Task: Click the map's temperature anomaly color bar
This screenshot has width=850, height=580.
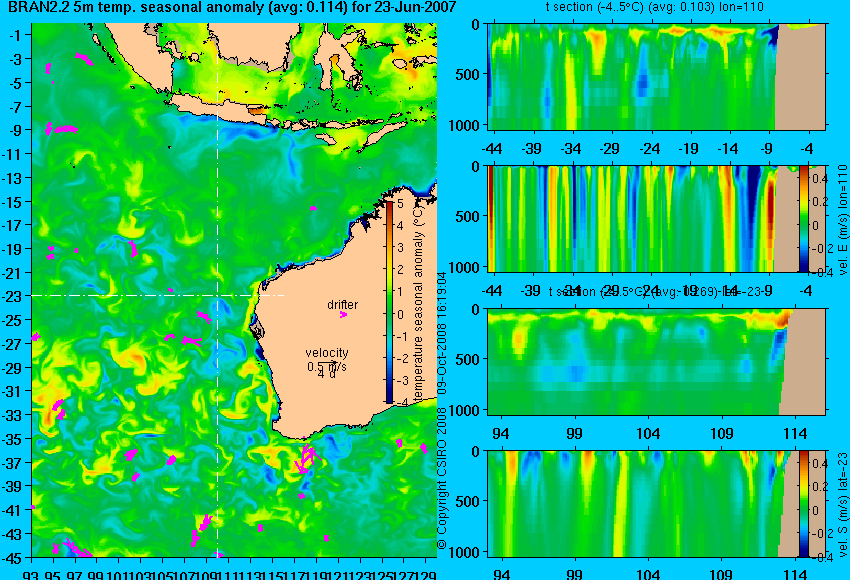Action: pyautogui.click(x=389, y=302)
